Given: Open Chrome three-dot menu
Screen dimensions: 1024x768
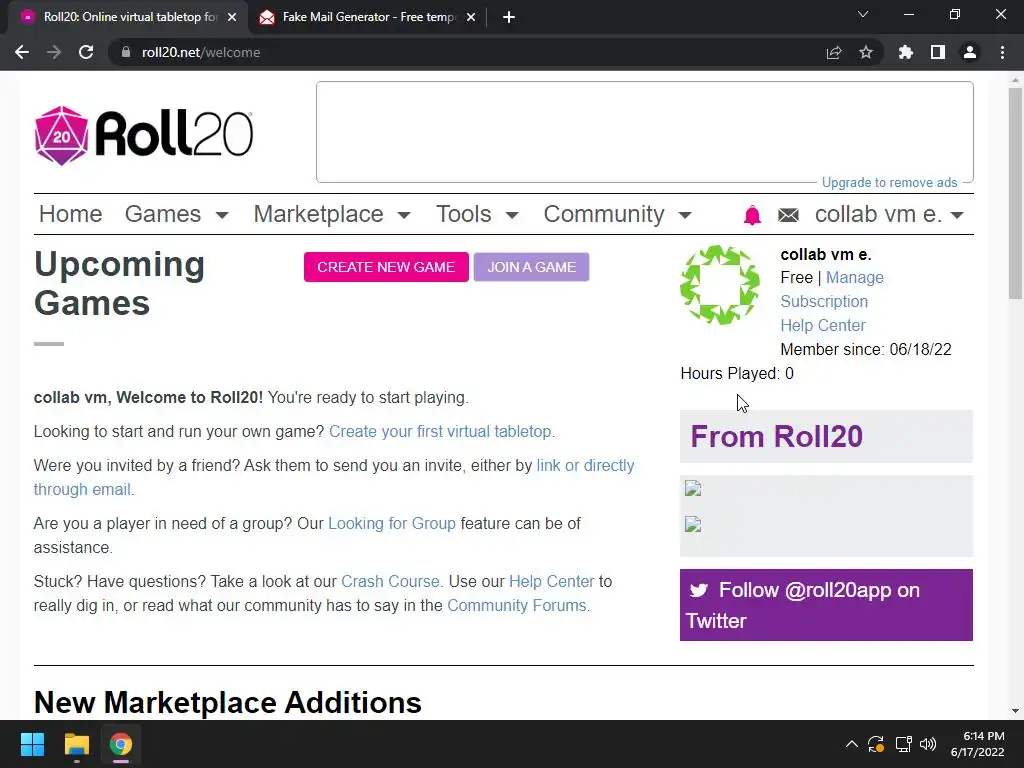Looking at the screenshot, I should tap(1002, 52).
